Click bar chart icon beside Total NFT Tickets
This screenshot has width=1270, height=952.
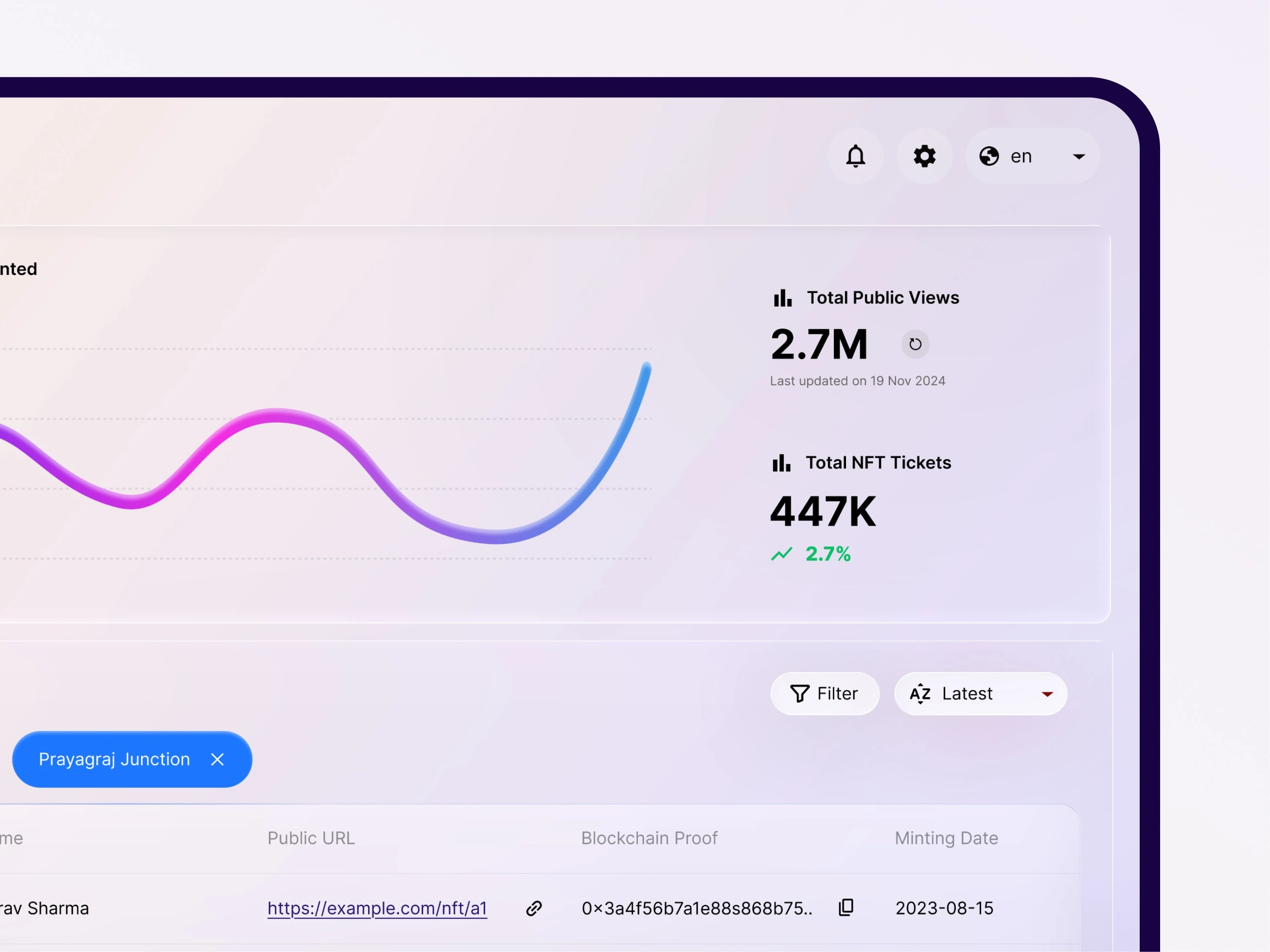(x=781, y=463)
